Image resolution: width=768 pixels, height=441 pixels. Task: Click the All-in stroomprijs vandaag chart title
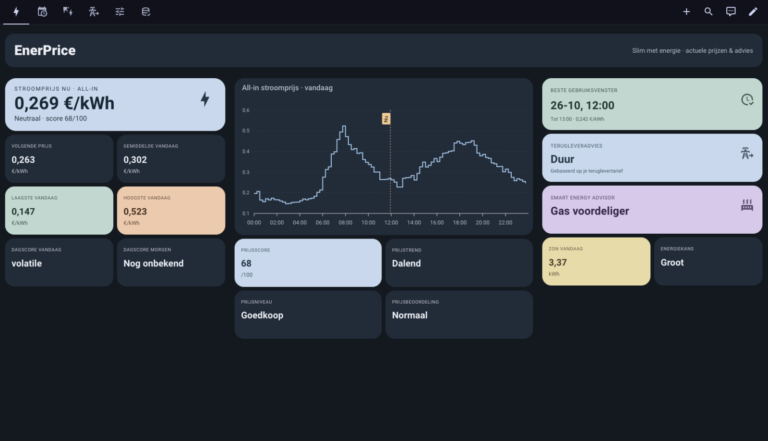[287, 88]
